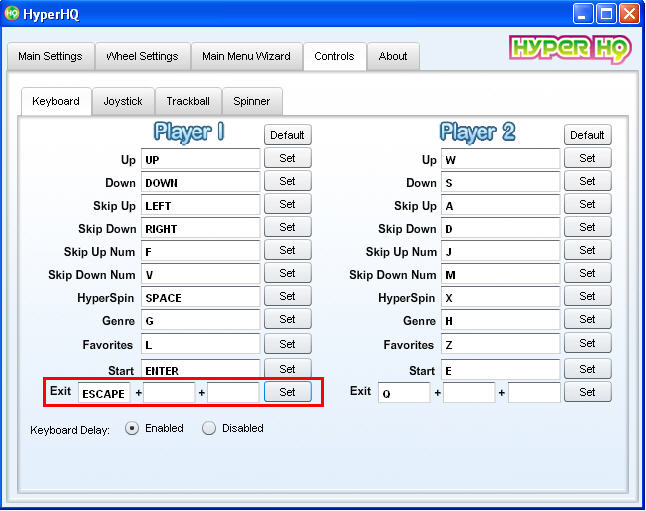Screen dimensions: 646x511
Task: Click Player 1 third Exit key field
Action: [233, 393]
